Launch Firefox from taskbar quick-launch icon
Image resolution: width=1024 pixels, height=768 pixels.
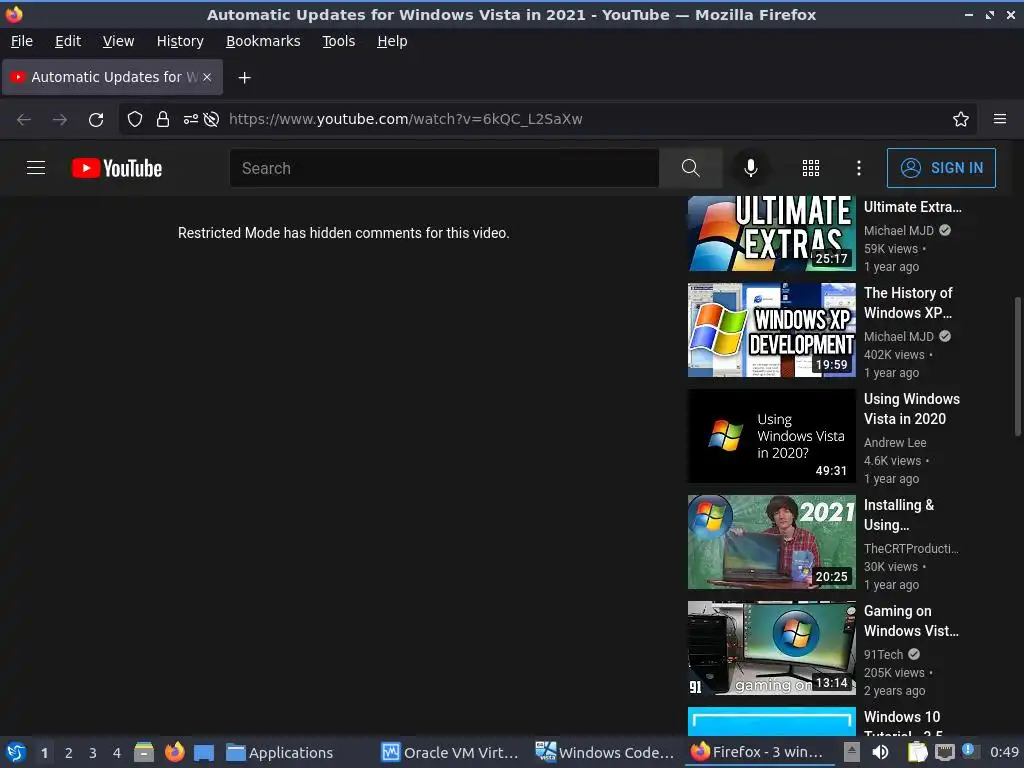click(174, 752)
